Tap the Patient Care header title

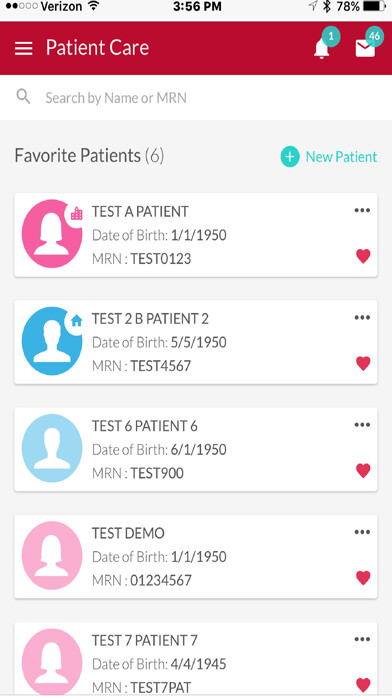pyautogui.click(x=97, y=48)
